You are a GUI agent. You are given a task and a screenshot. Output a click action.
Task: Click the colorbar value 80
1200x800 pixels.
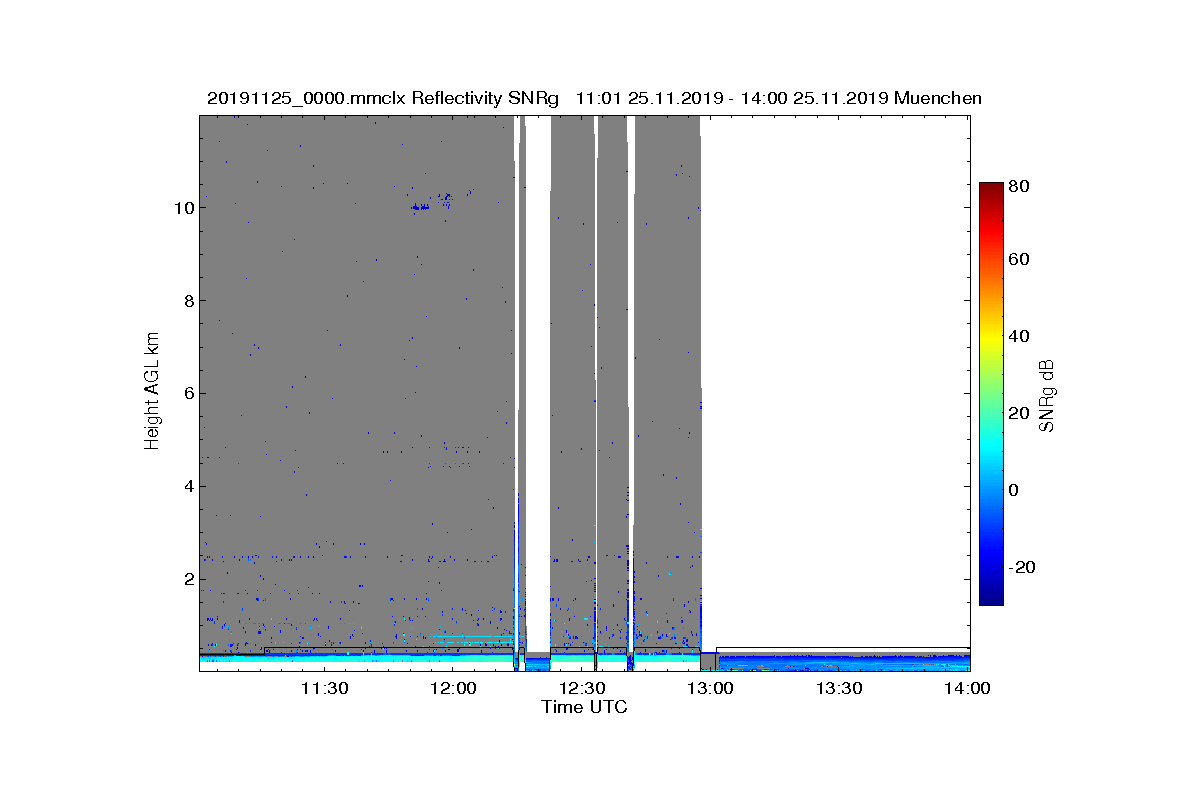click(x=1020, y=186)
